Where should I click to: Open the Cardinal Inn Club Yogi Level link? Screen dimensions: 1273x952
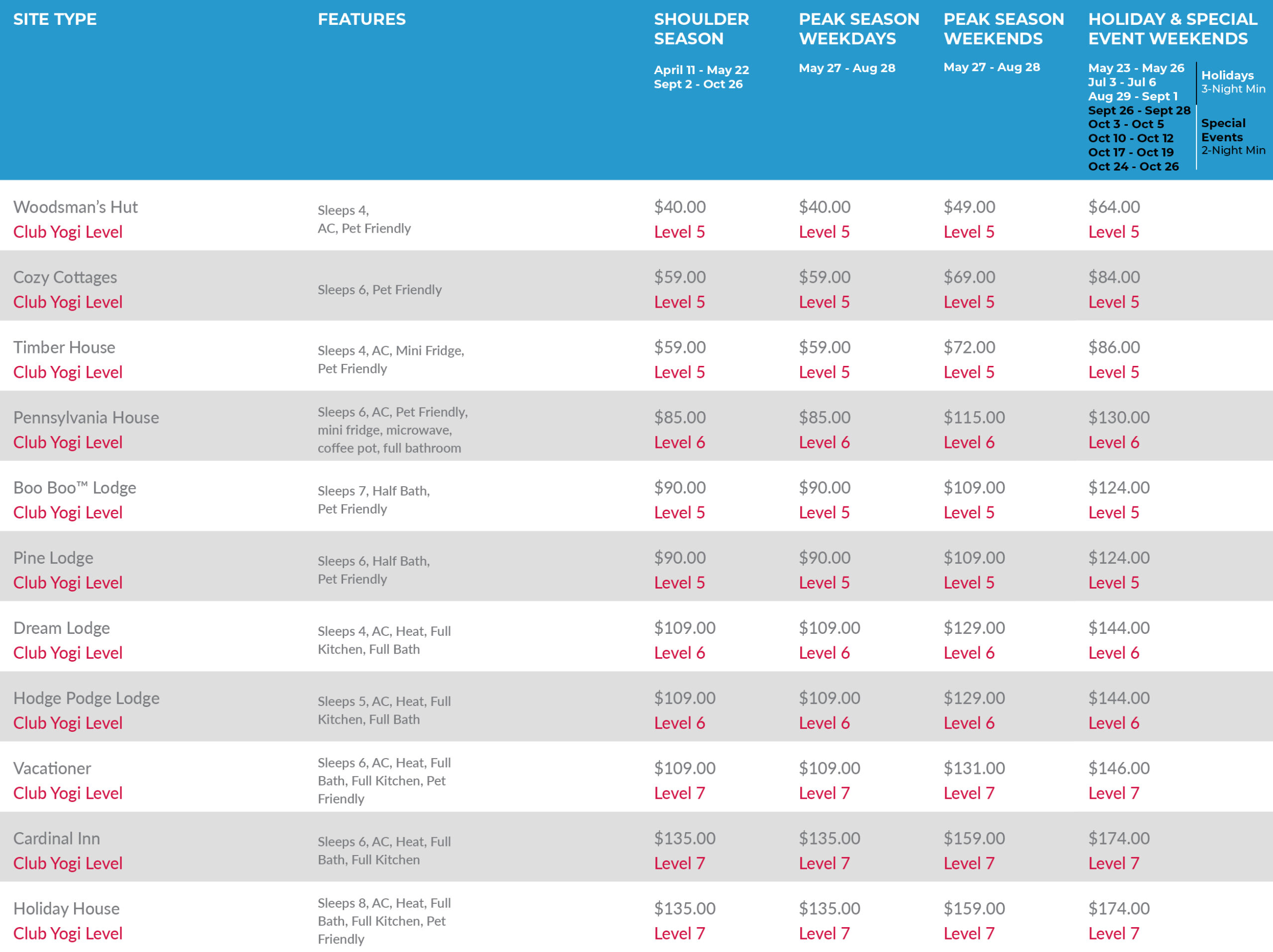pyautogui.click(x=68, y=864)
